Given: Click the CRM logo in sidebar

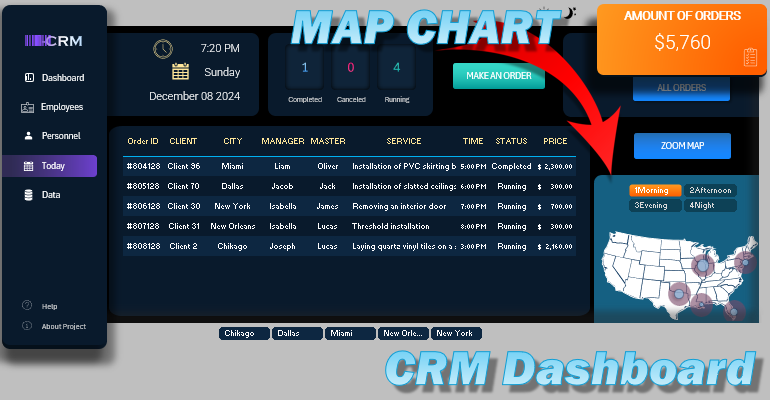Looking at the screenshot, I should point(54,41).
